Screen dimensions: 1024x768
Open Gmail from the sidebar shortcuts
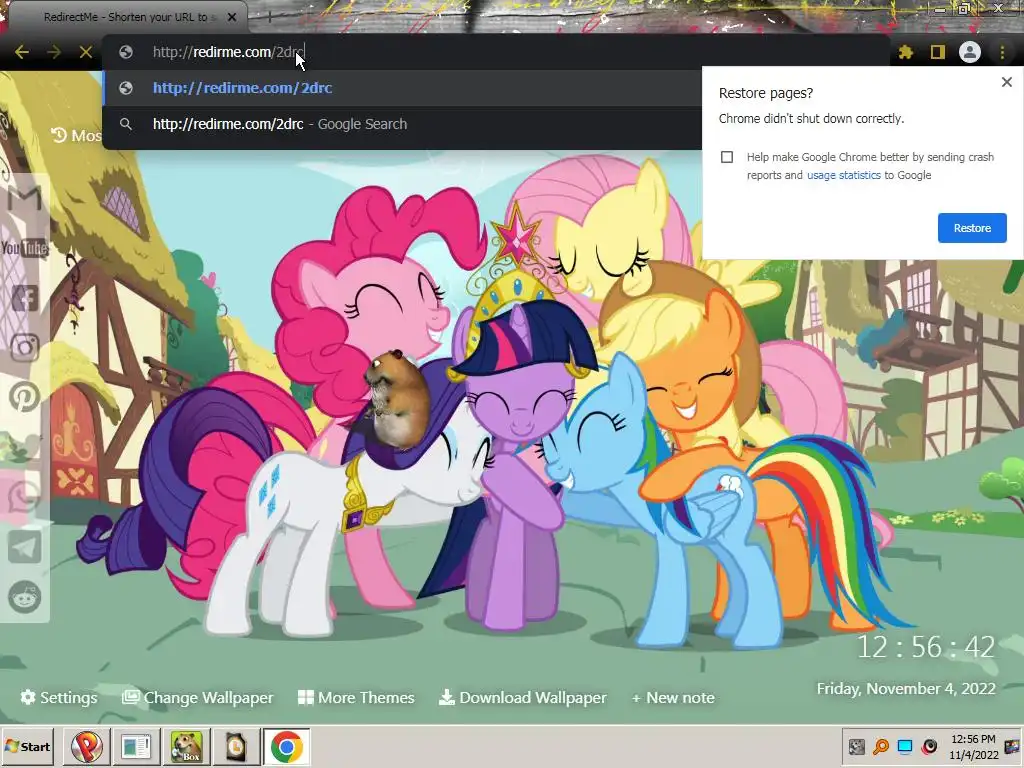(24, 198)
